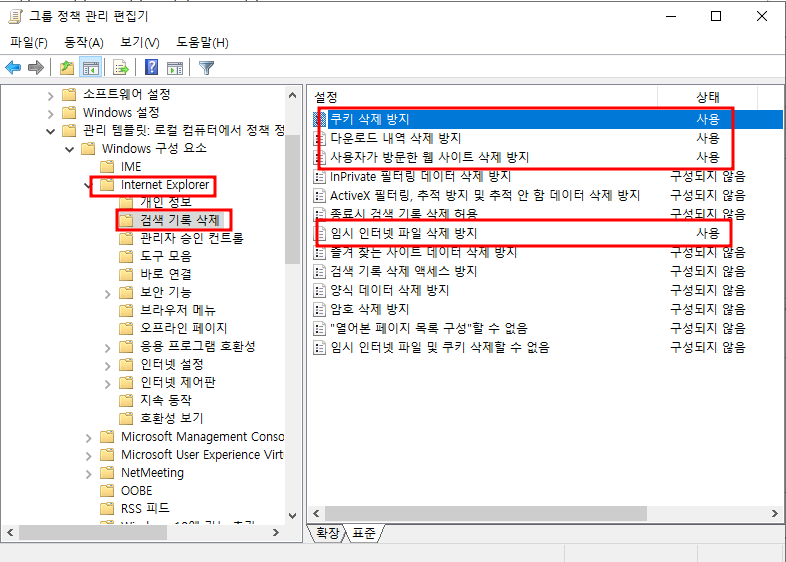Open the 도움말(H) menu
The height and width of the screenshot is (562, 786).
[x=202, y=43]
